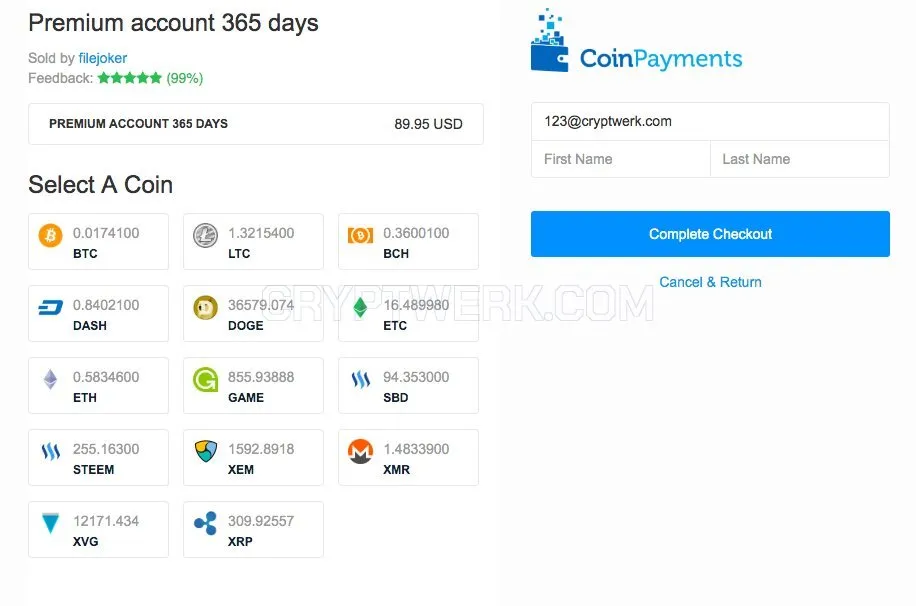Select the Ethereum ETH diamond icon
916x606 pixels.
point(51,379)
